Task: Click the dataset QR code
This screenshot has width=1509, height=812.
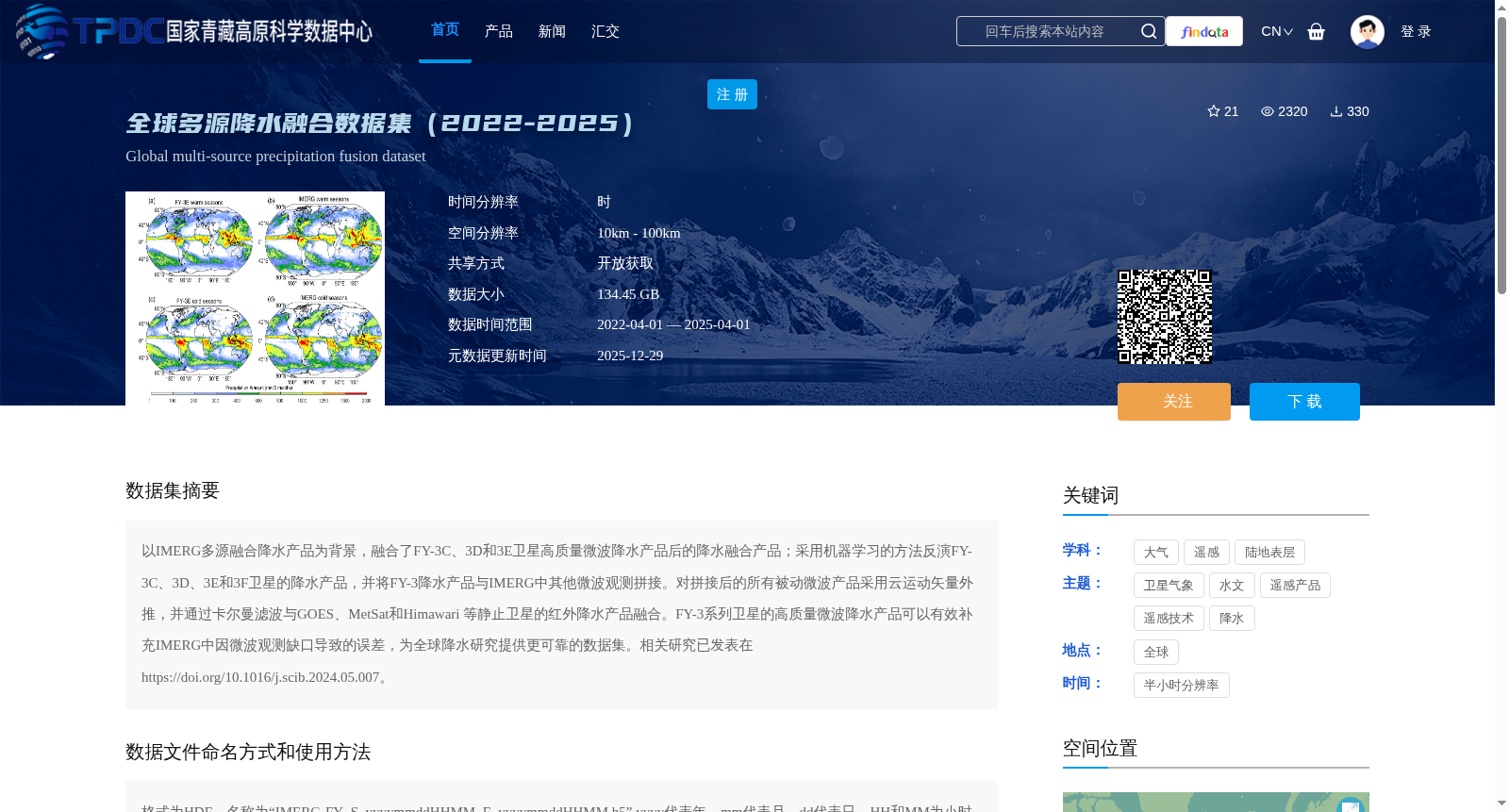Action: tap(1165, 317)
